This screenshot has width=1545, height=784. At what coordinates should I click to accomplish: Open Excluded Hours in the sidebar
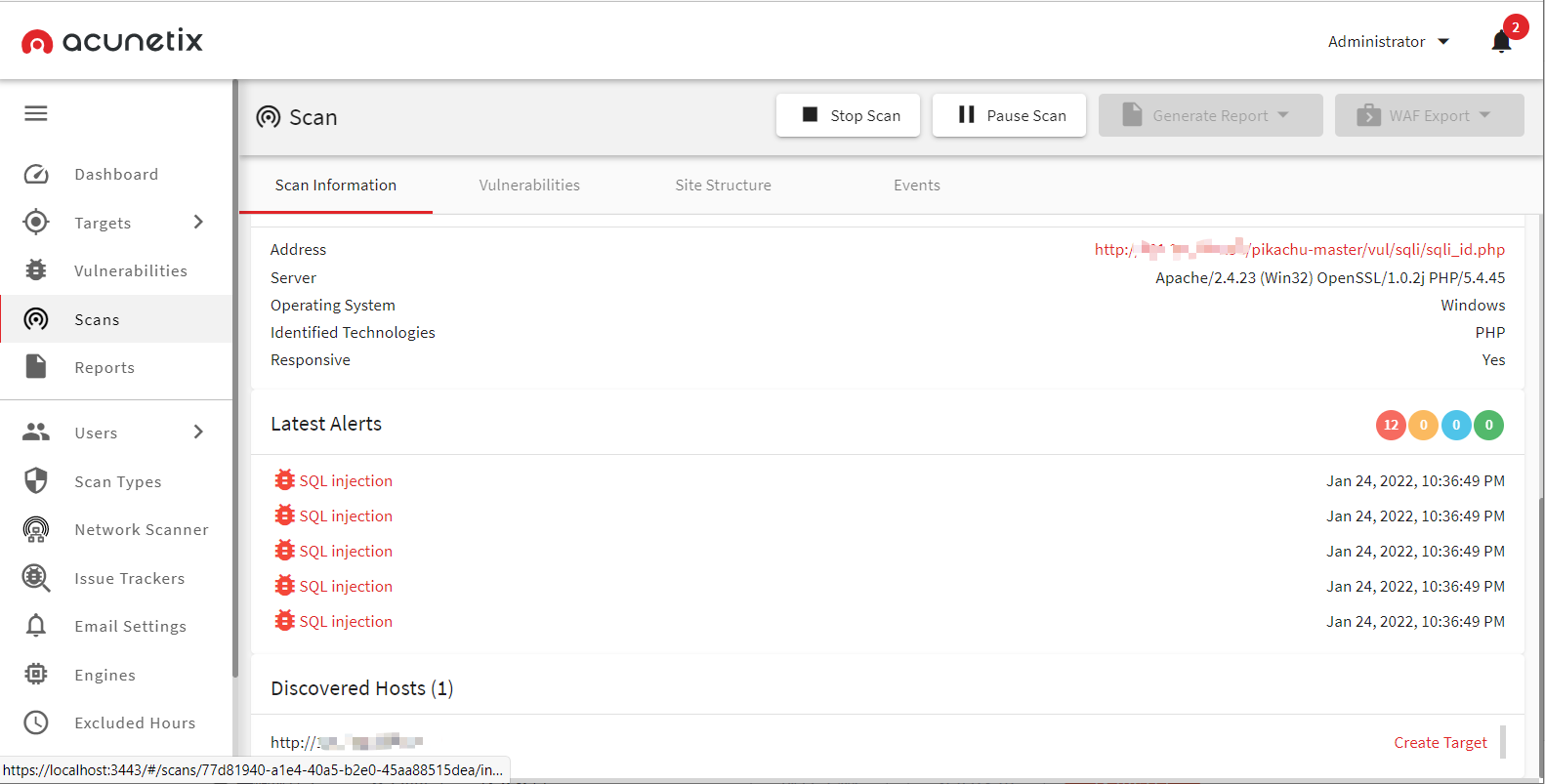[116, 722]
